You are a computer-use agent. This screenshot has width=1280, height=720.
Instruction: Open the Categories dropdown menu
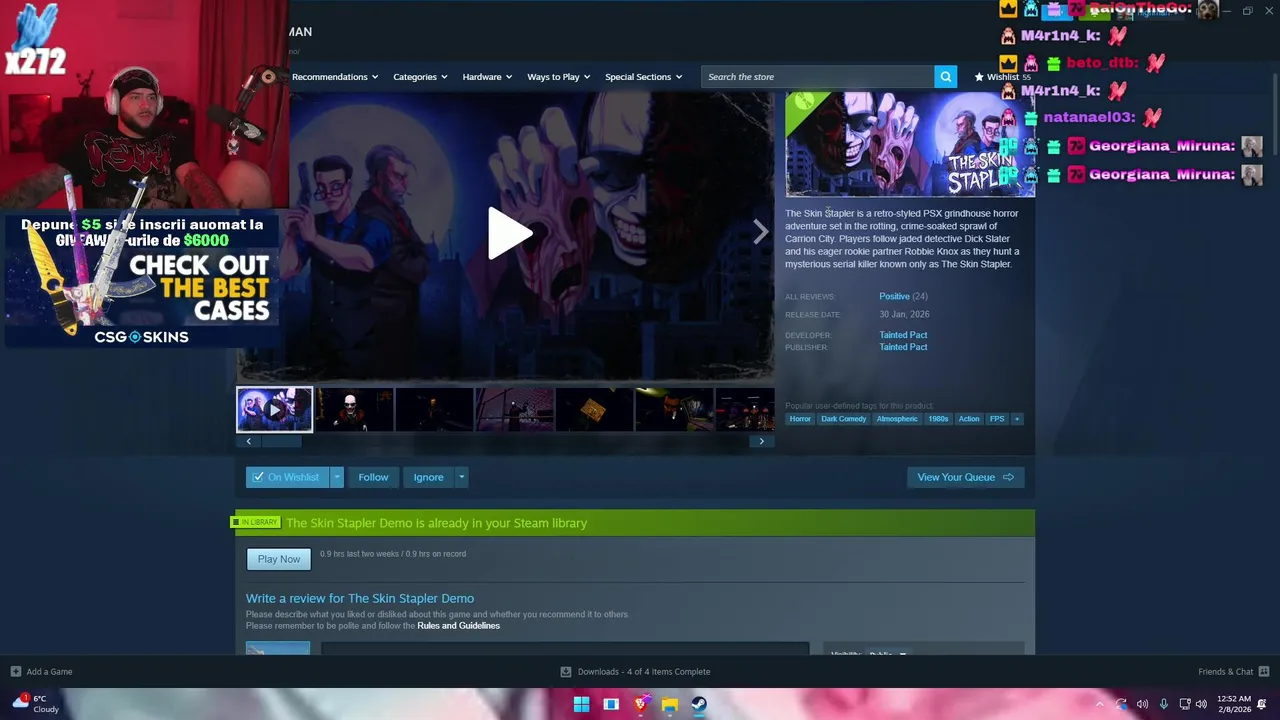coord(420,77)
